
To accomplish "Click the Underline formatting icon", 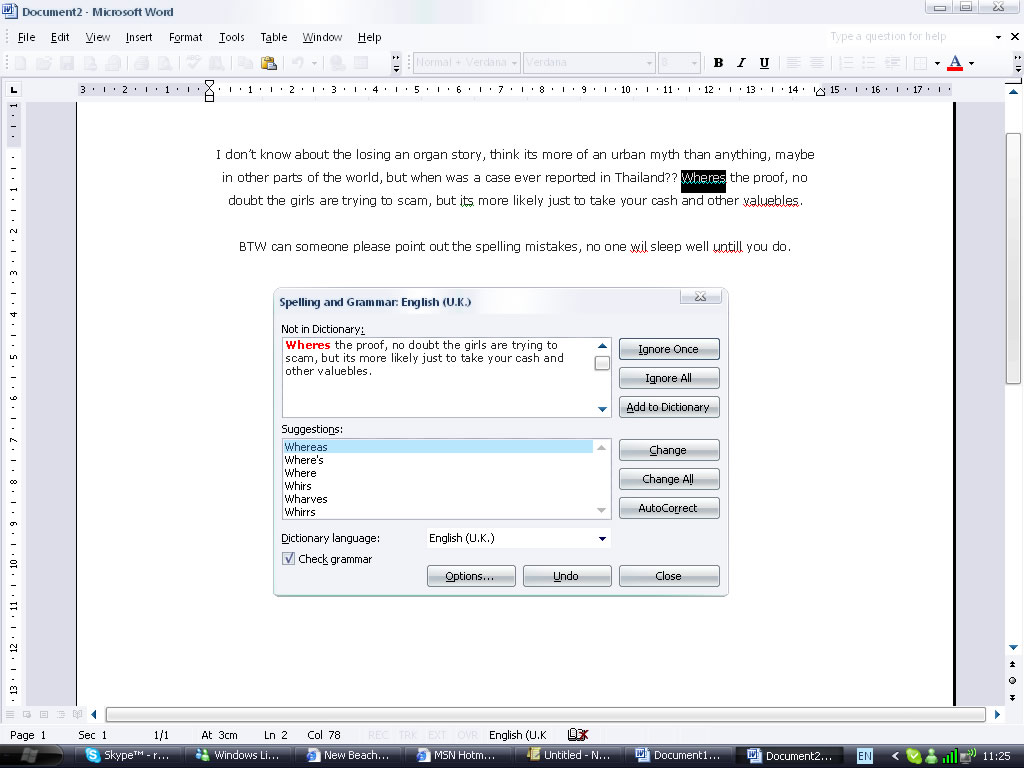I will [x=764, y=63].
